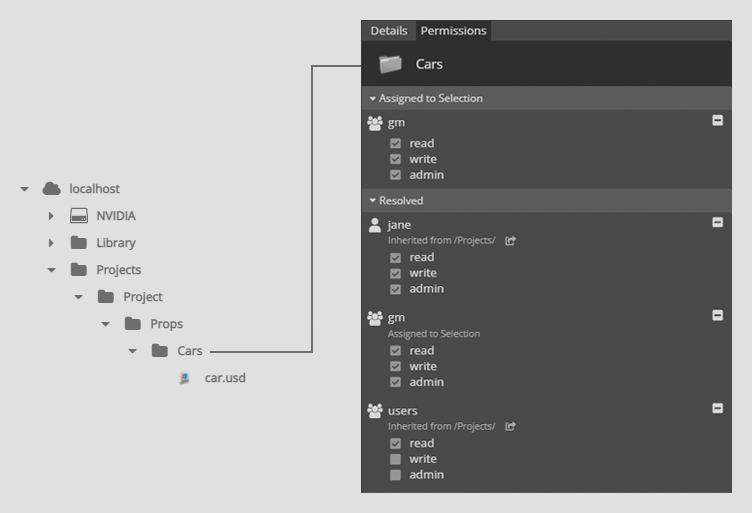The image size is (752, 513).
Task: Click the localhost cloud server icon
Action: 51,189
